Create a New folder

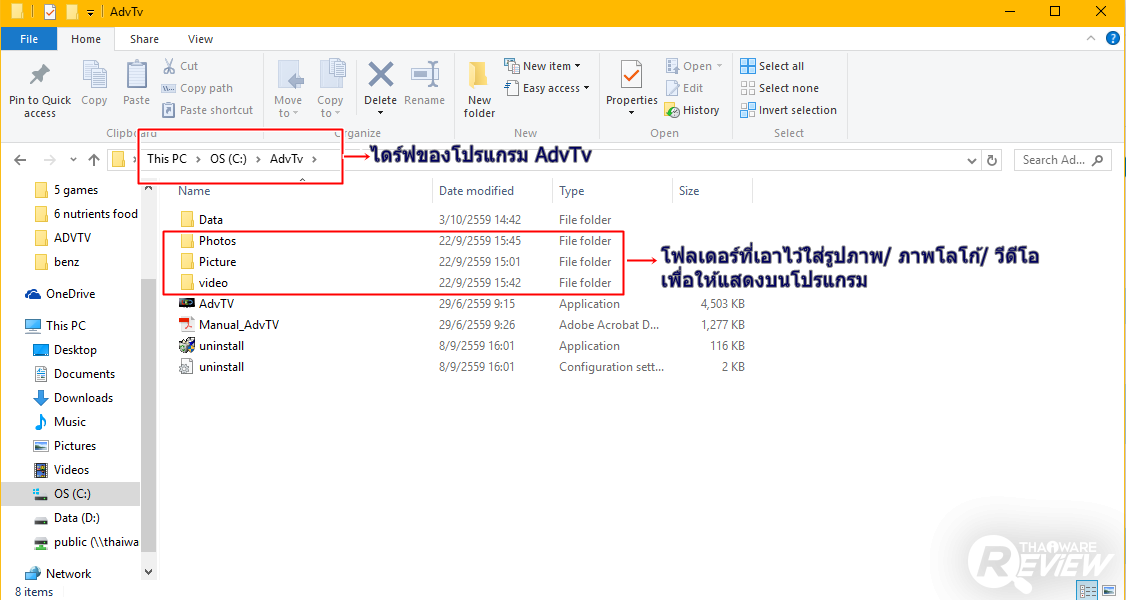(x=479, y=90)
